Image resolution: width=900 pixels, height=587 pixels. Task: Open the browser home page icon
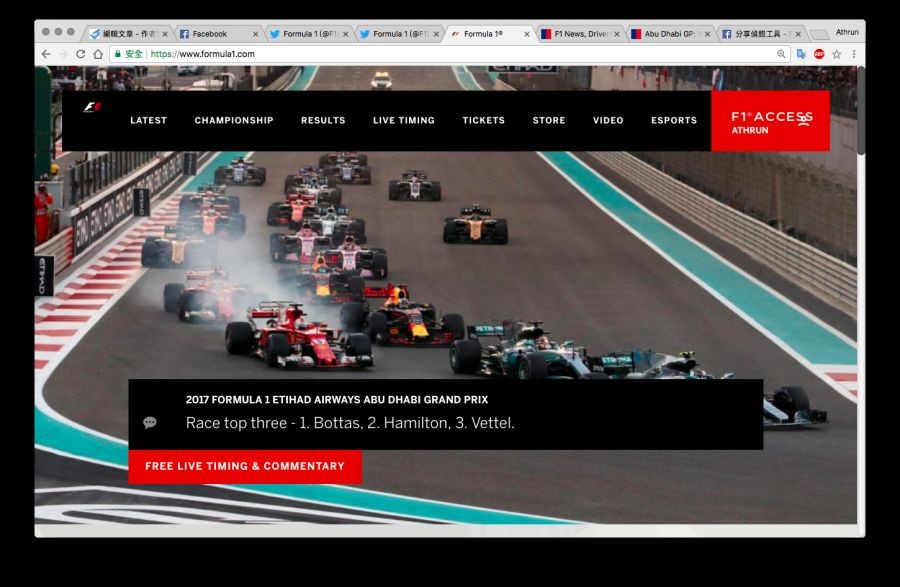coord(98,54)
